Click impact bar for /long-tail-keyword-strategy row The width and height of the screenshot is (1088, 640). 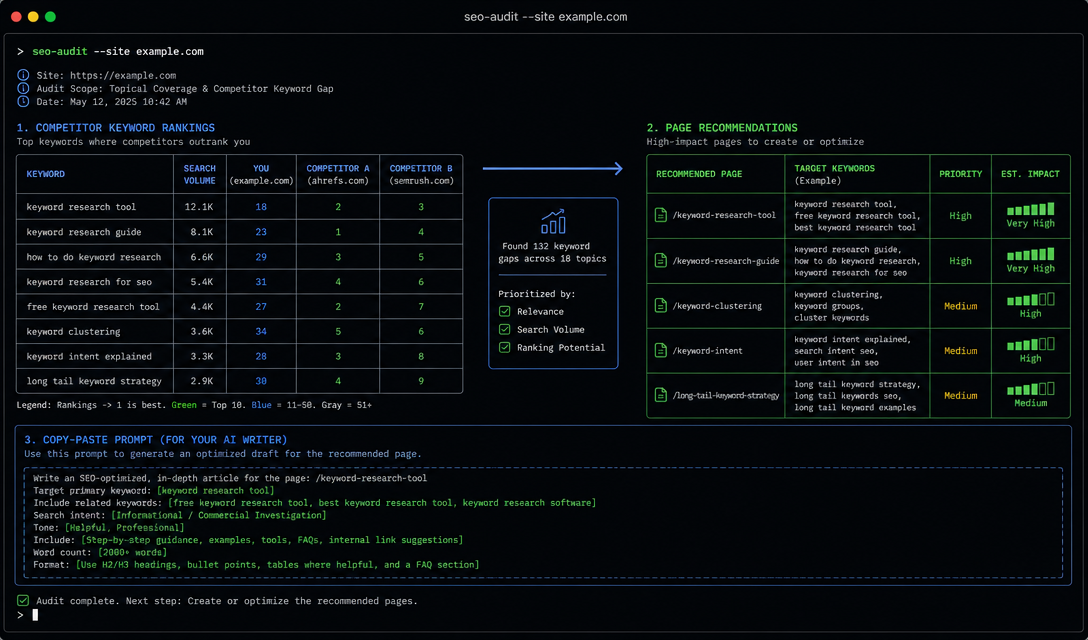coord(1030,389)
